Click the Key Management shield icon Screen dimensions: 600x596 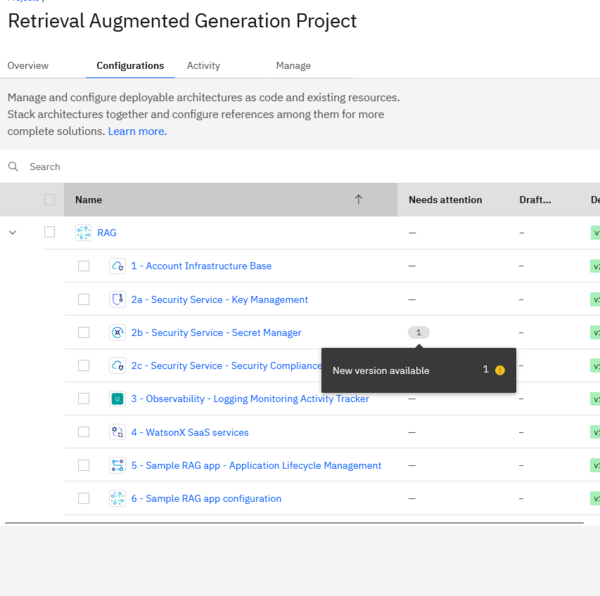pyautogui.click(x=117, y=299)
